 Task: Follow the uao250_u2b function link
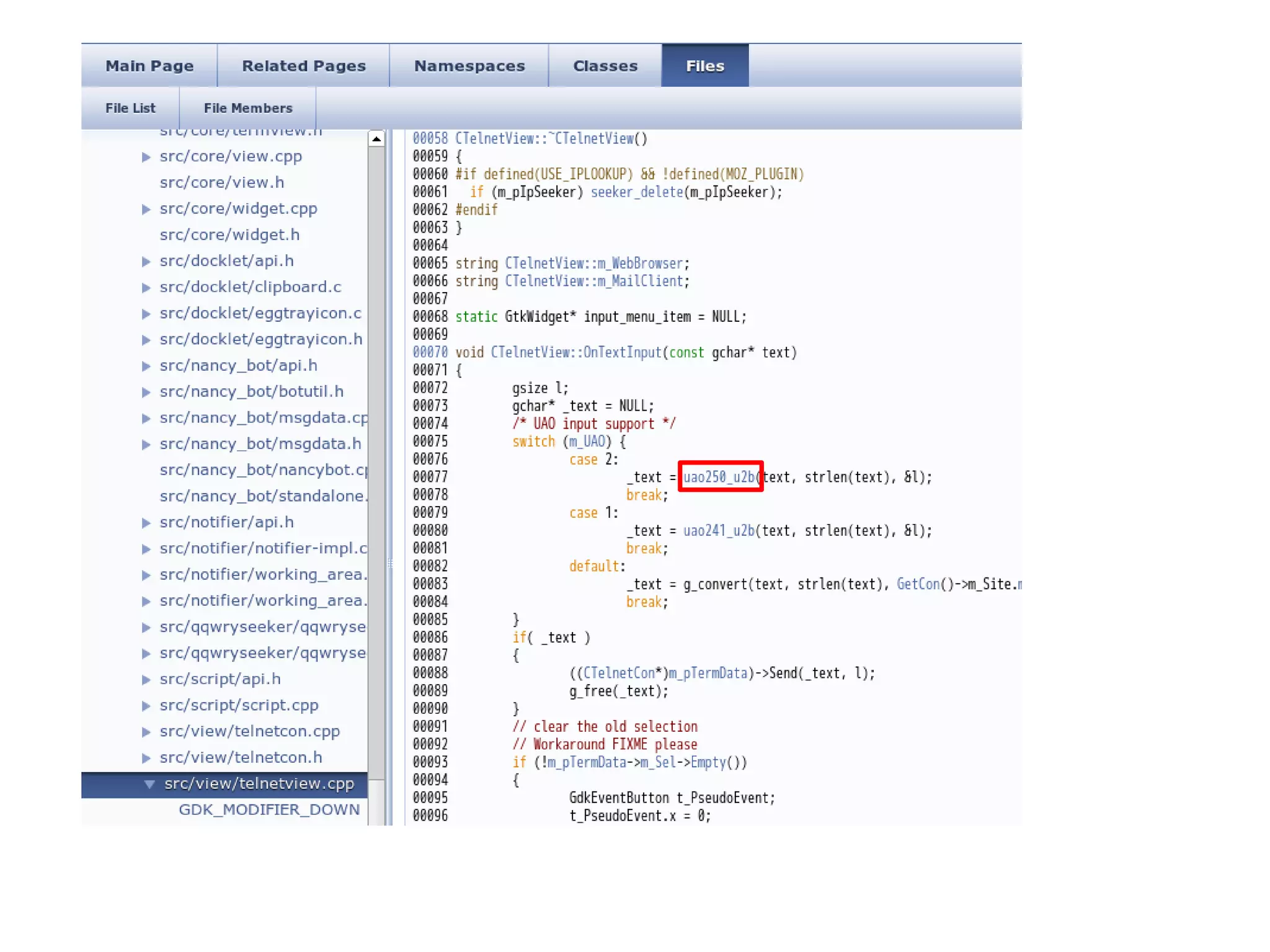tap(719, 477)
